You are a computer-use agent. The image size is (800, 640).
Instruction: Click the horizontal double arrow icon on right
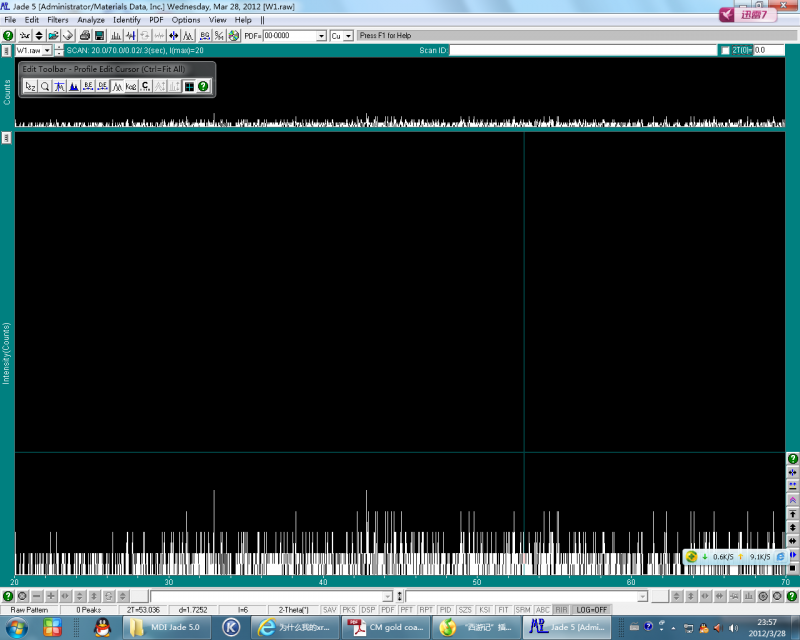click(792, 541)
